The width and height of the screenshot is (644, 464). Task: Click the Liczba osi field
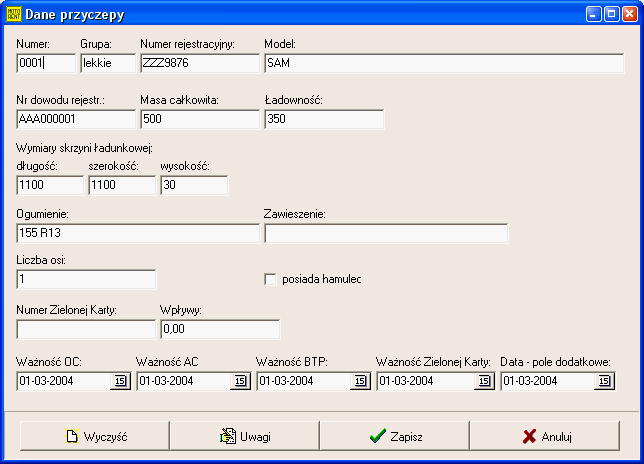click(x=86, y=280)
